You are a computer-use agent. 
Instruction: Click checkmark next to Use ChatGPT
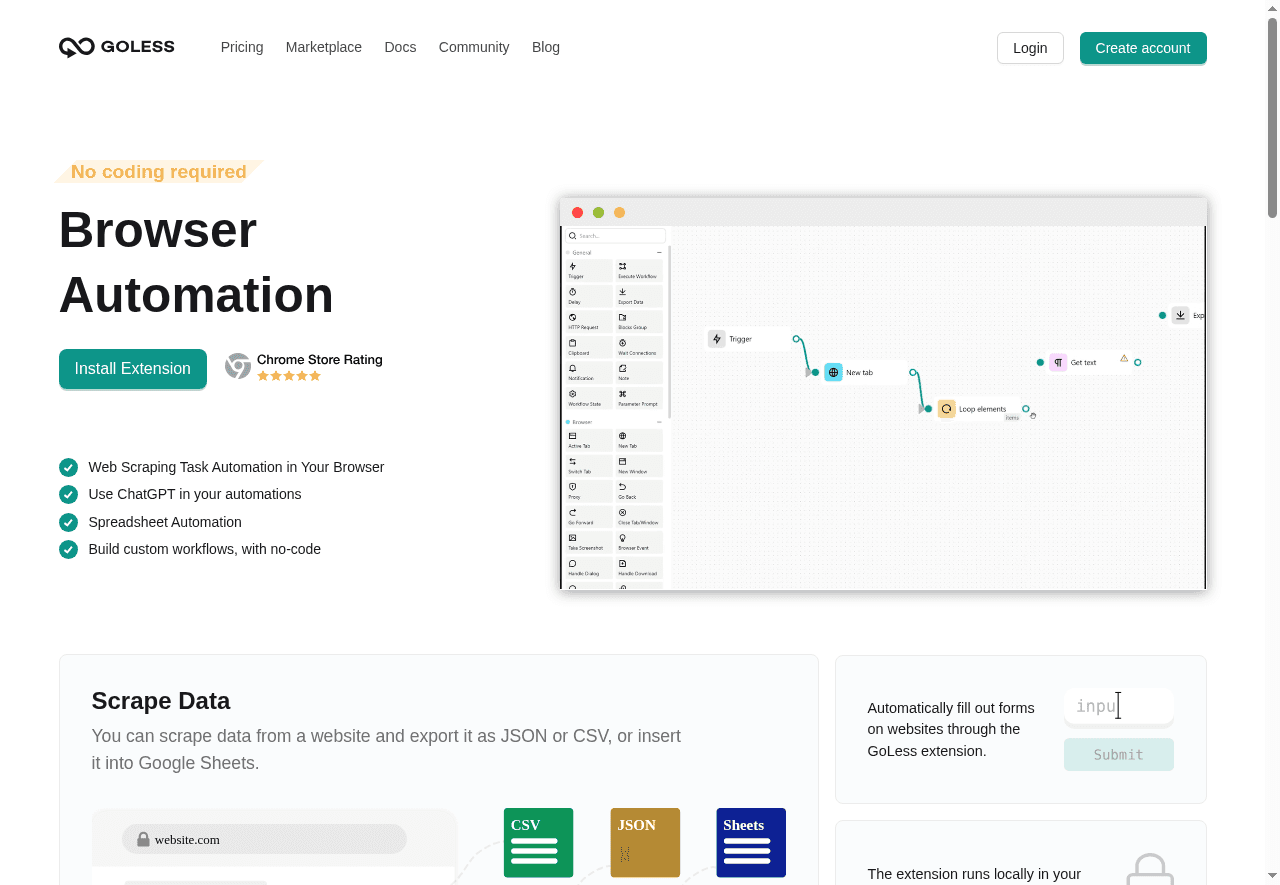68,494
